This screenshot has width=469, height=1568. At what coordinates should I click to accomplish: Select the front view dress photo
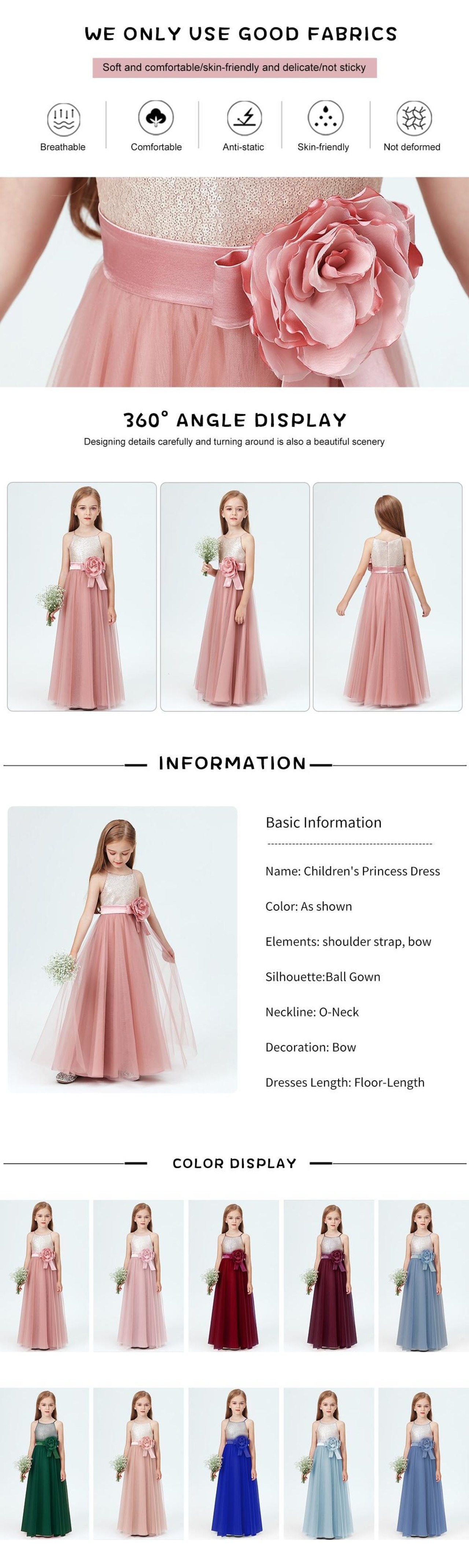(81, 596)
